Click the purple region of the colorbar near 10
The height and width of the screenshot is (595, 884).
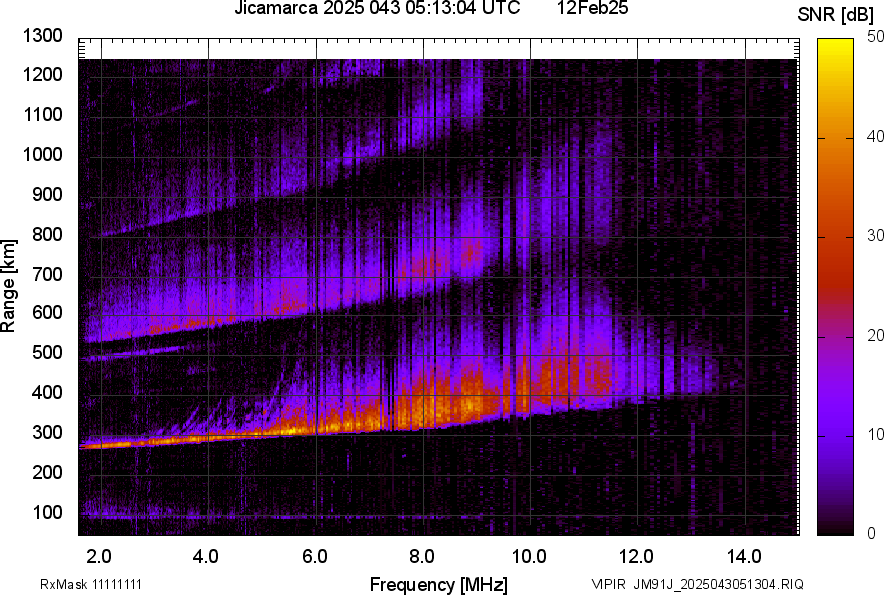pos(837,434)
